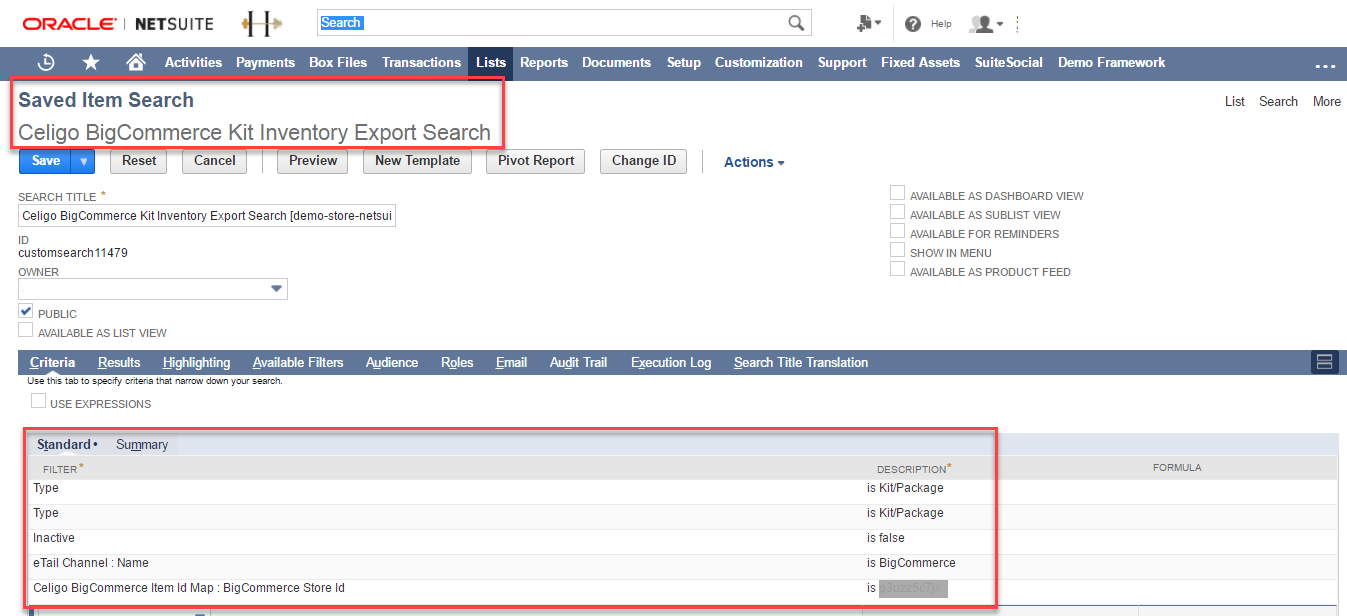Switch to the Email tab
1347x616 pixels.
point(511,362)
